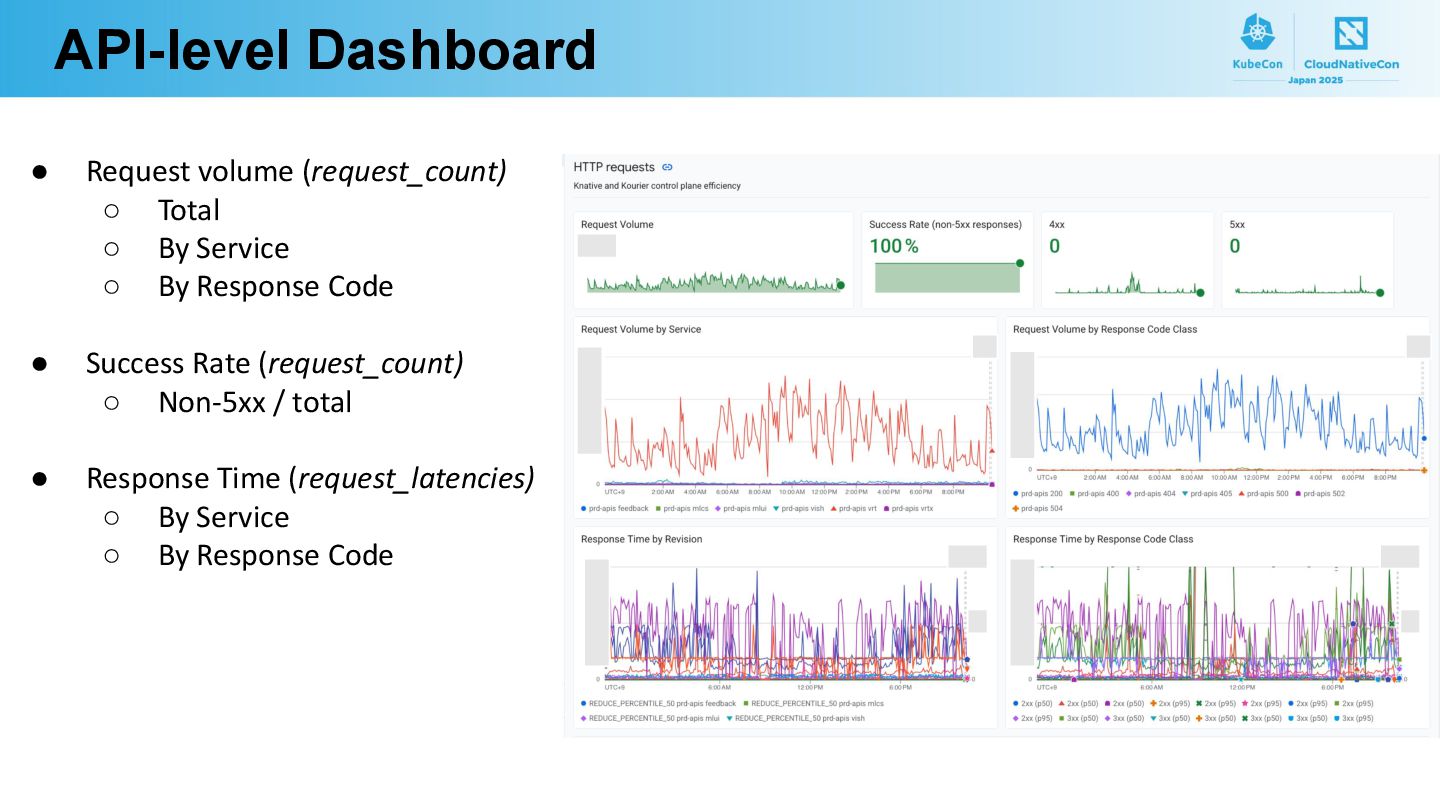Open the Request Volume sparkline card
The image size is (1440, 810).
tap(713, 259)
